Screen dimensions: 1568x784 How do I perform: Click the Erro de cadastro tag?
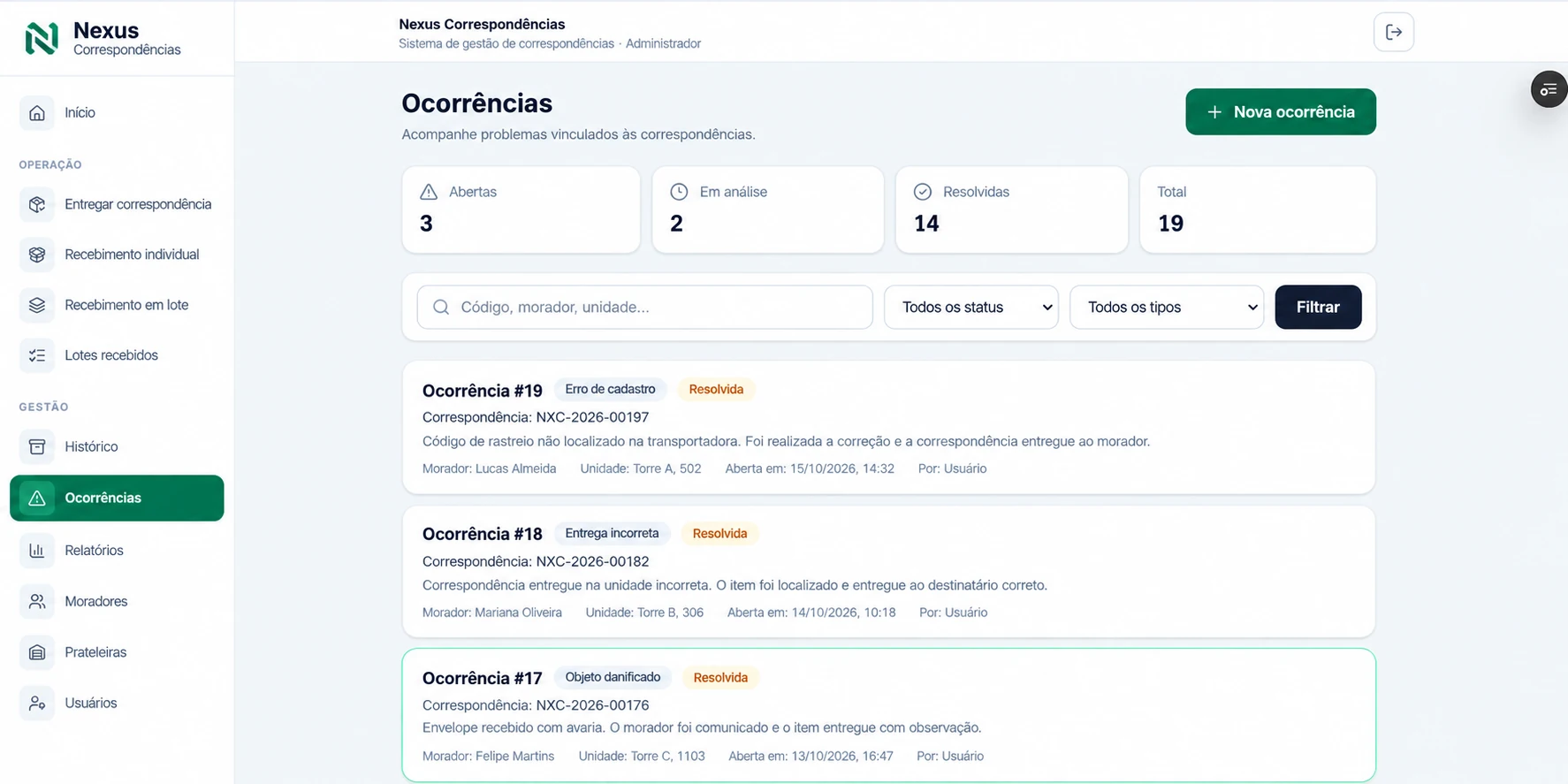(610, 389)
